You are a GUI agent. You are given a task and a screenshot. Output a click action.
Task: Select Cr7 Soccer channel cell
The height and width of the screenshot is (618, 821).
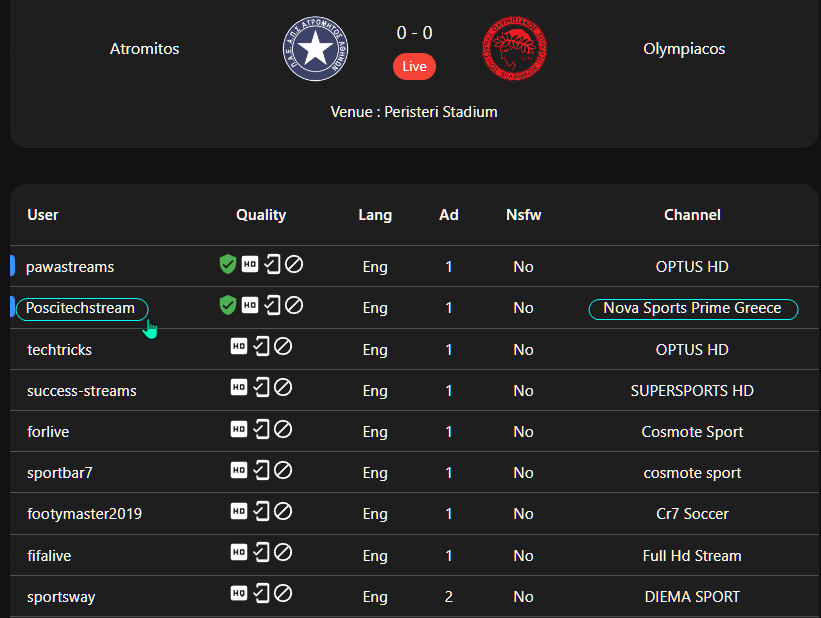pos(692,514)
